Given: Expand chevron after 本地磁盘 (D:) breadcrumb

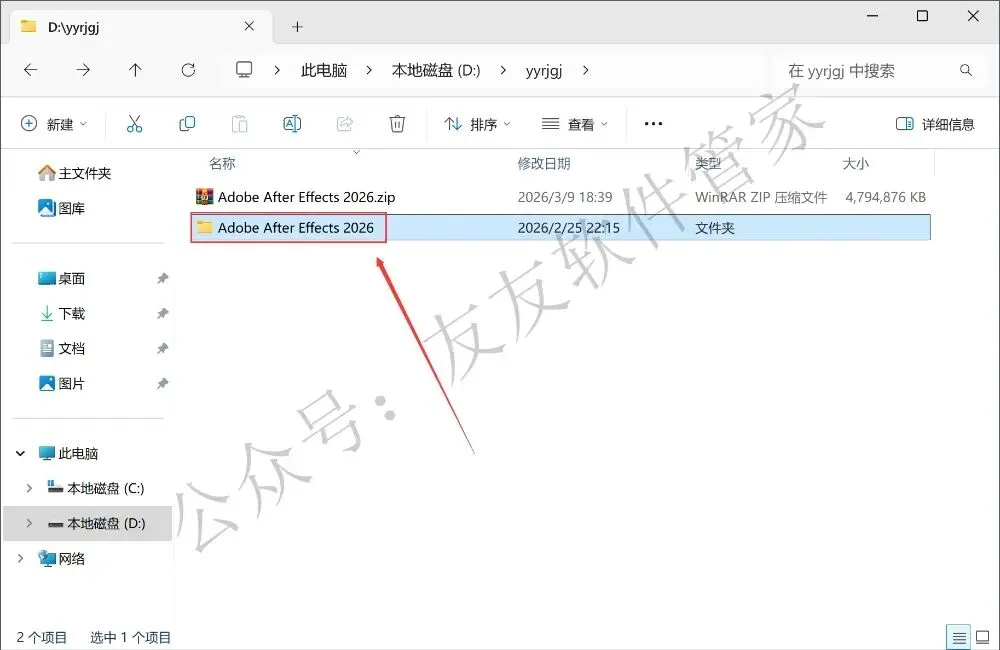Looking at the screenshot, I should click(503, 70).
